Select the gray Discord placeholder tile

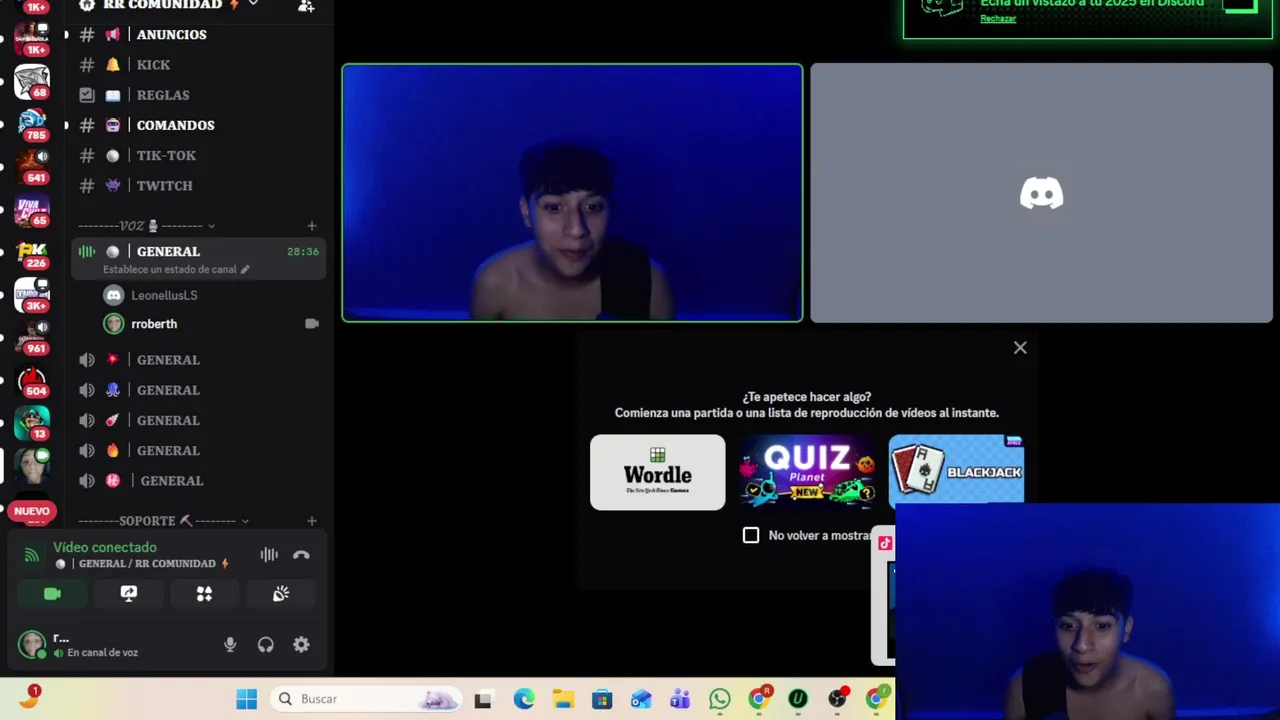[1041, 193]
